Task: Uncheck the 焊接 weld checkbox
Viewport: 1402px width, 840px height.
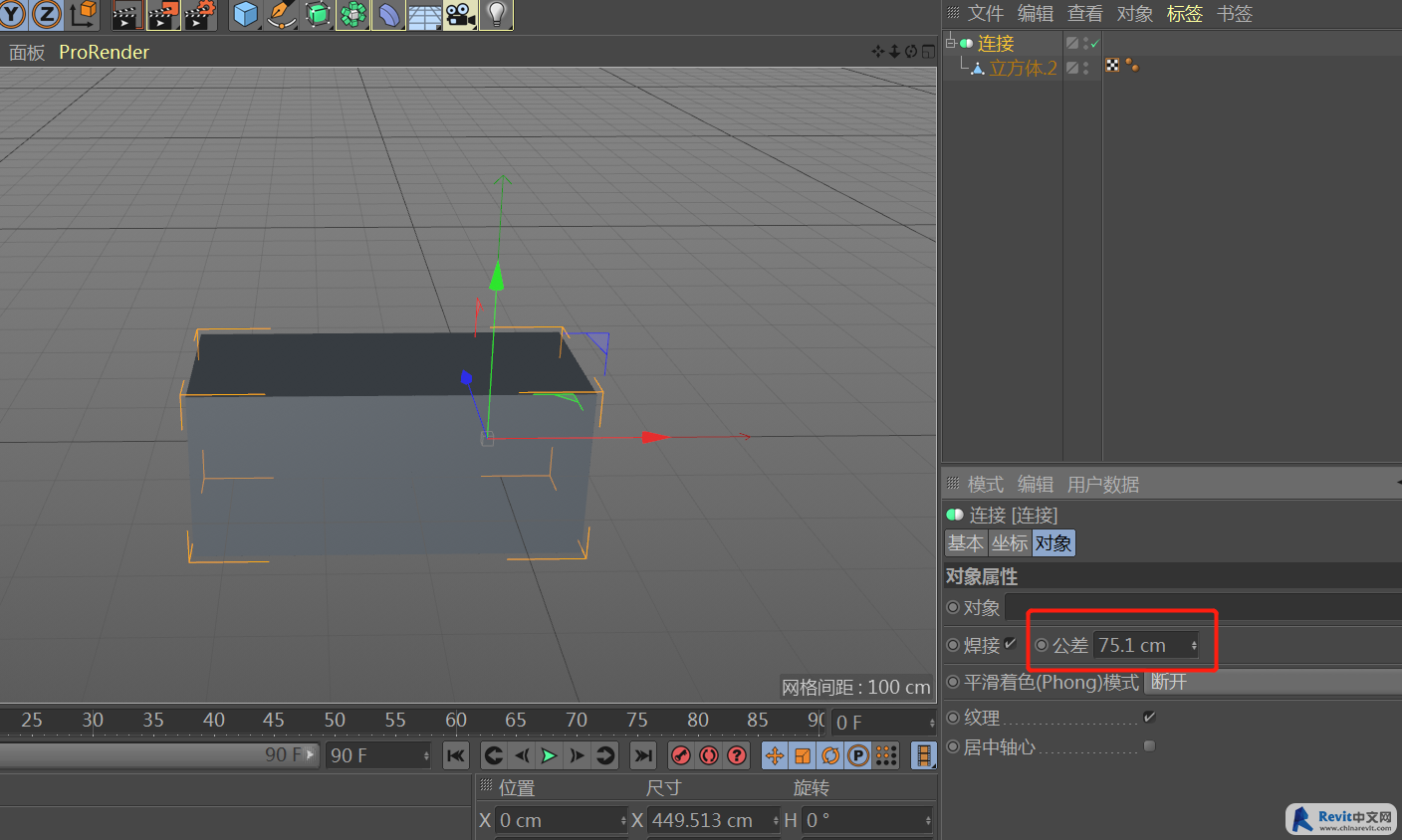Action: (1011, 644)
